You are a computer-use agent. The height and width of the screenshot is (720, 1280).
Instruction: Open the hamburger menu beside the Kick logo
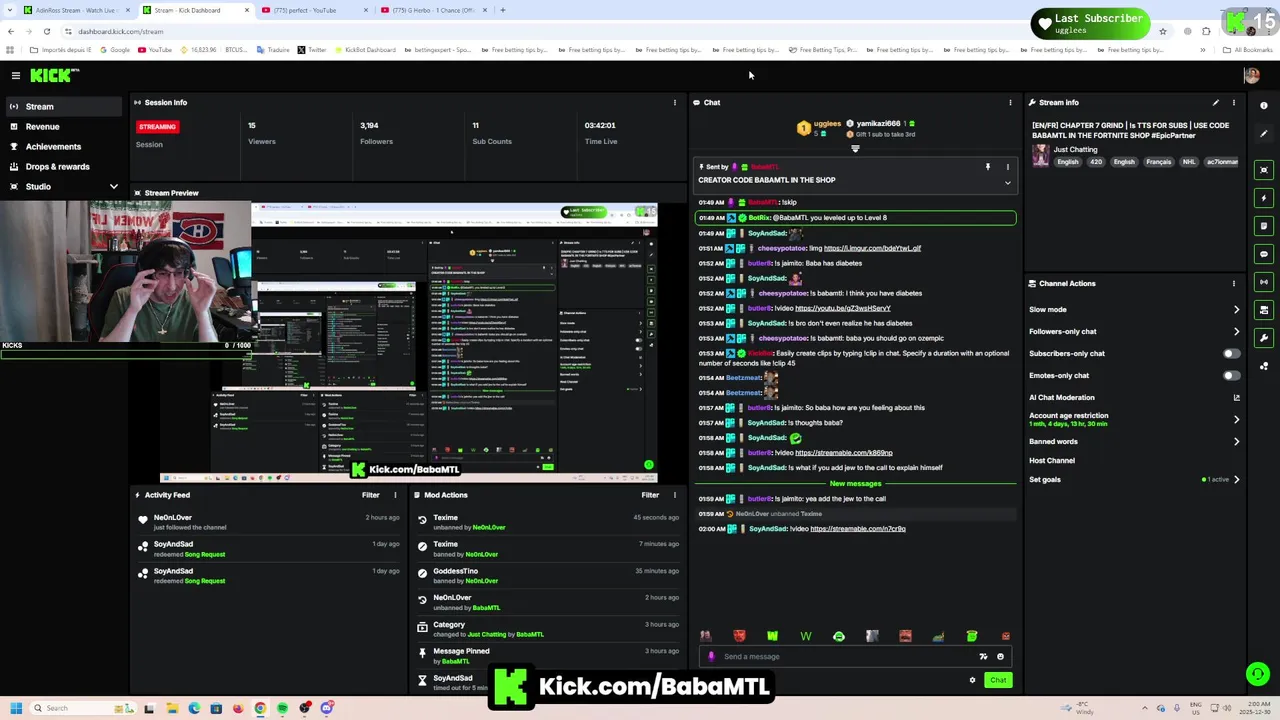pos(16,75)
